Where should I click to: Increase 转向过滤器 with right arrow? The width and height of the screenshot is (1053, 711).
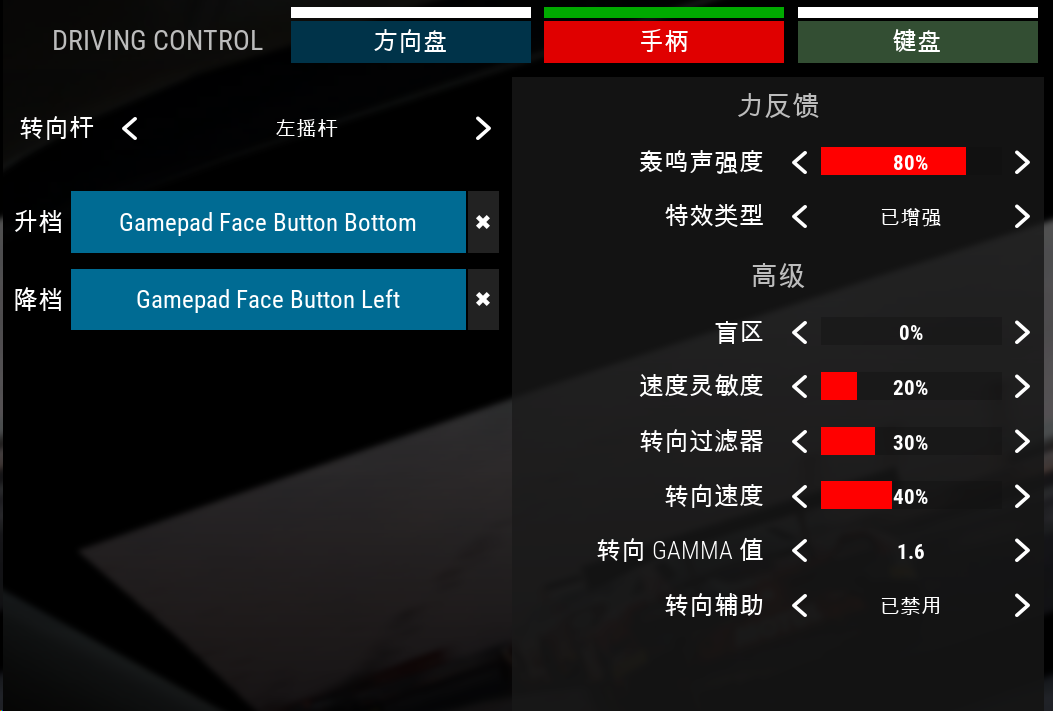point(1021,442)
